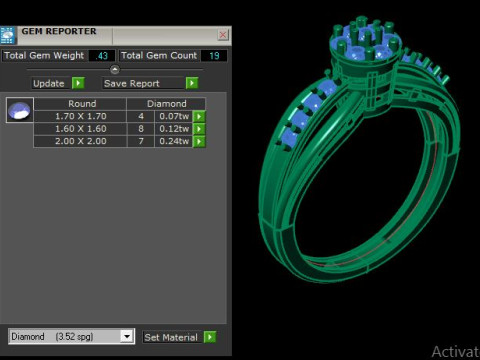480x360 pixels.
Task: Click count 8 in 1.60 row
Action: click(141, 129)
